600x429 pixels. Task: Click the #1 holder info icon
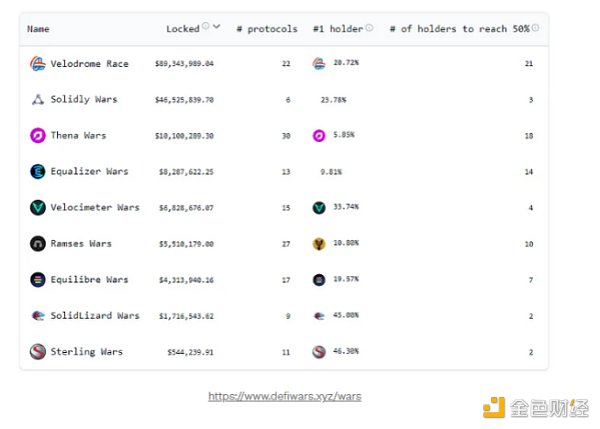[x=369, y=28]
